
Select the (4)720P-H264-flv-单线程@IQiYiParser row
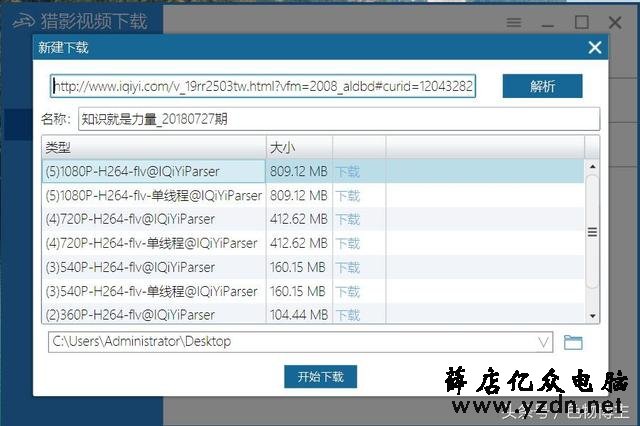click(313, 243)
